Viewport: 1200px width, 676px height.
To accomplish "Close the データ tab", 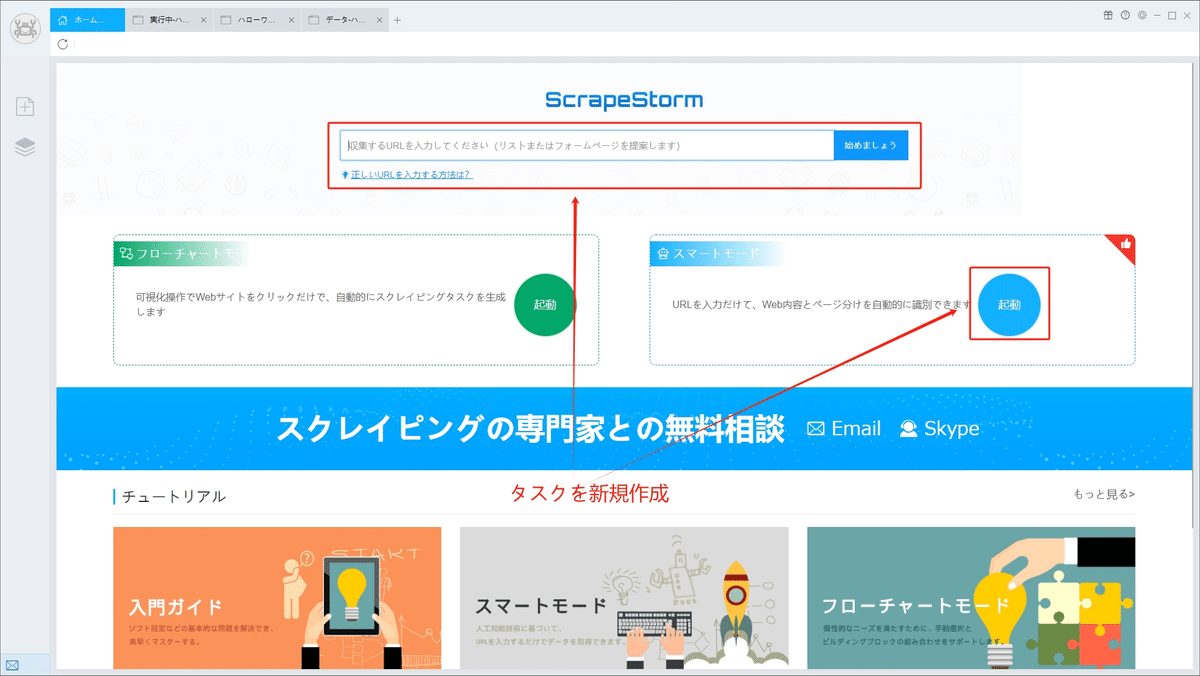I will coord(379,20).
